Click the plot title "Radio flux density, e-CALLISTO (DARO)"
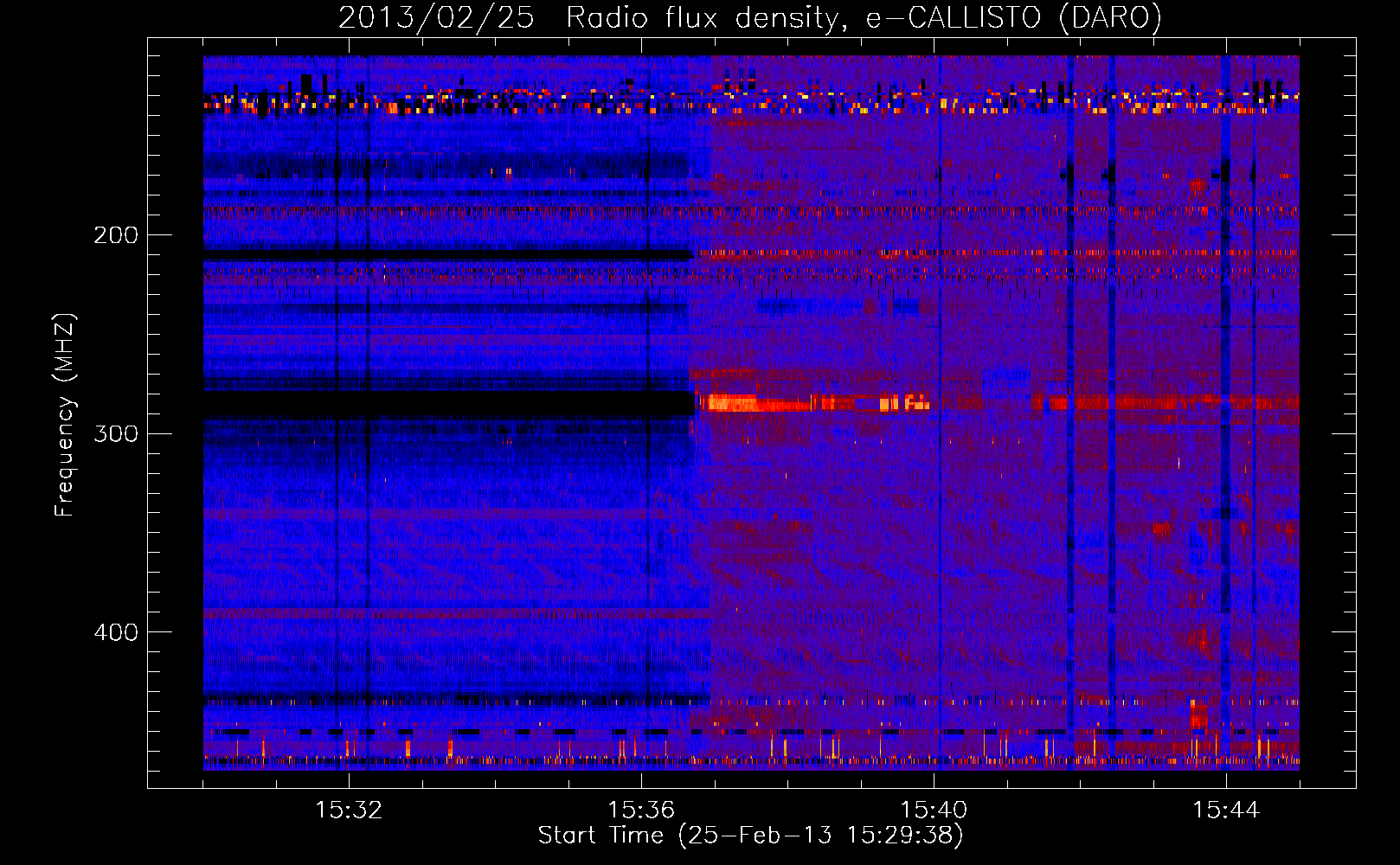Screen dimensions: 1400x865 (x=864, y=17)
